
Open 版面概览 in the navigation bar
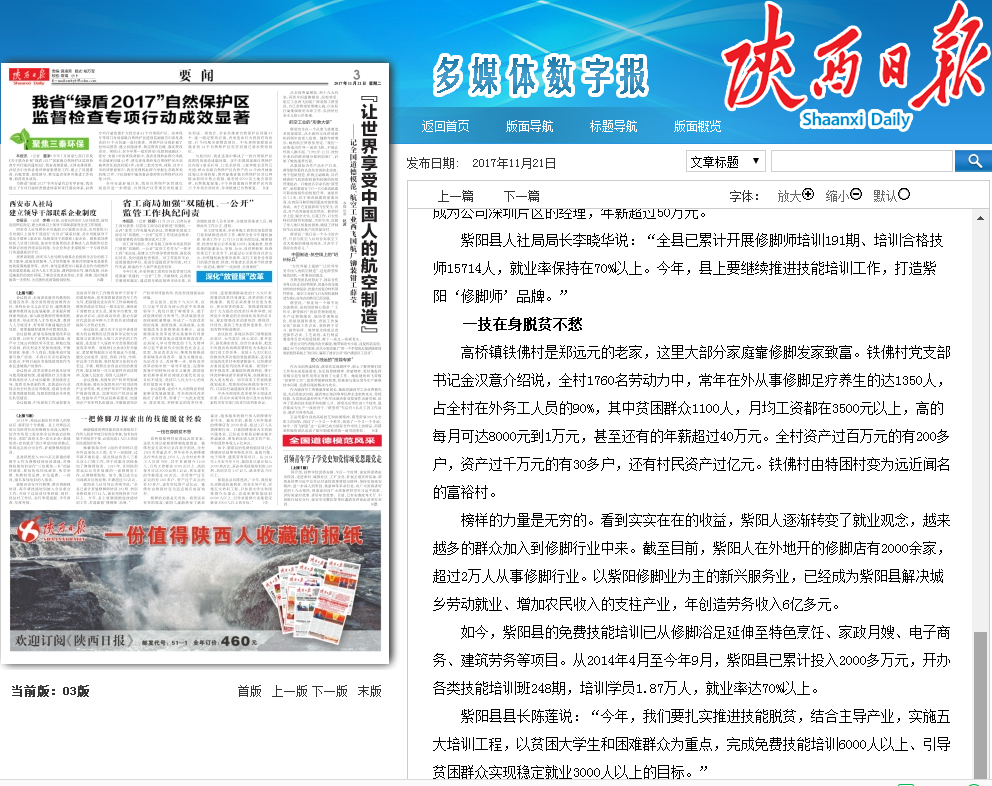[698, 127]
